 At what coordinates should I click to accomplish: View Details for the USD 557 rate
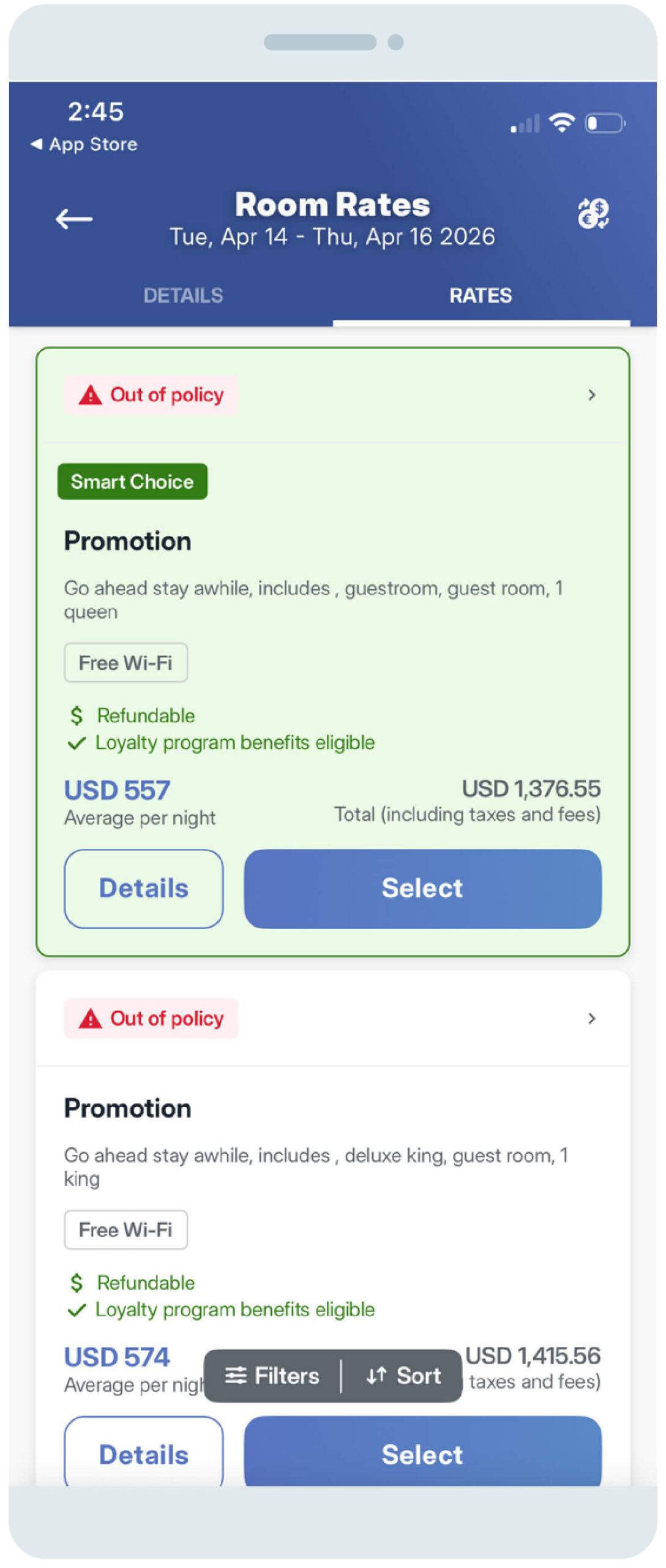coord(144,888)
